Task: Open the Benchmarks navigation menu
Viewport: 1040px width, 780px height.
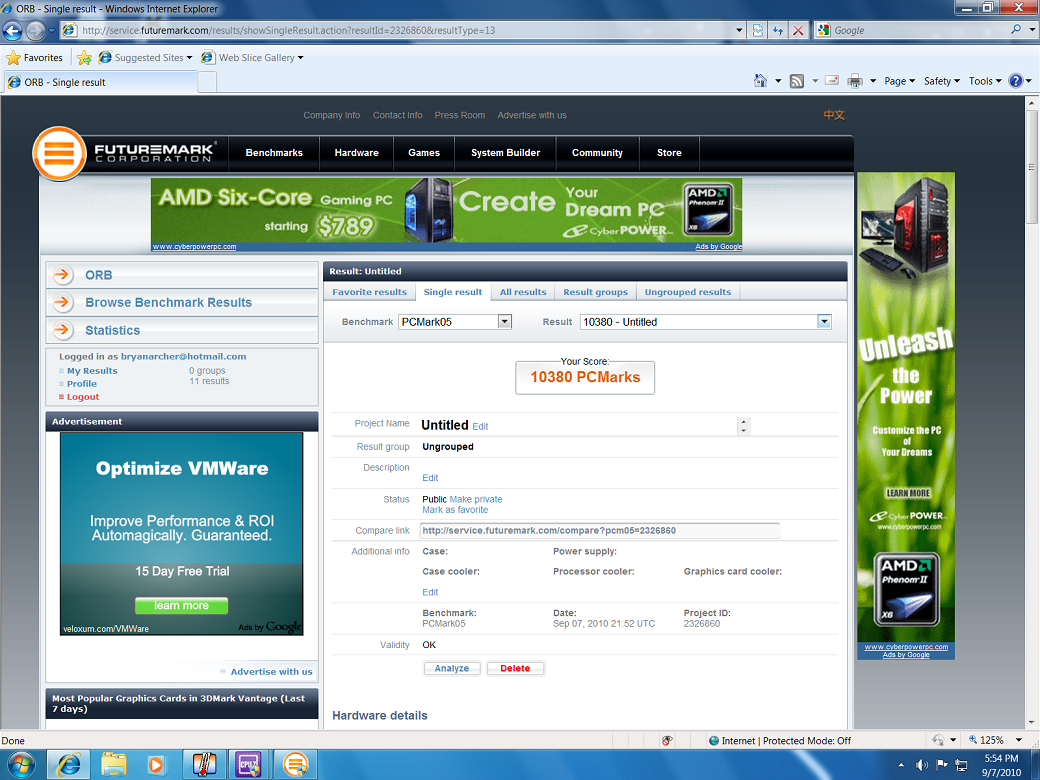Action: coord(274,153)
